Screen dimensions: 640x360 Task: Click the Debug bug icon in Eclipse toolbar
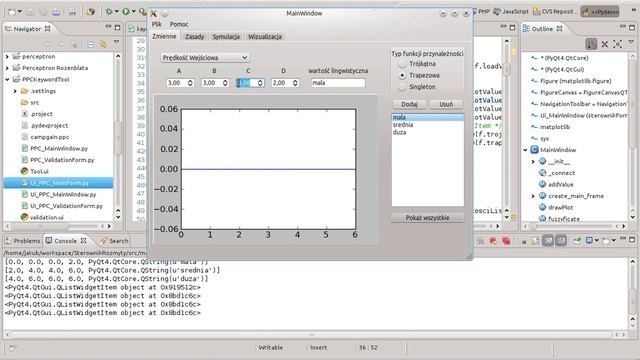(109, 12)
